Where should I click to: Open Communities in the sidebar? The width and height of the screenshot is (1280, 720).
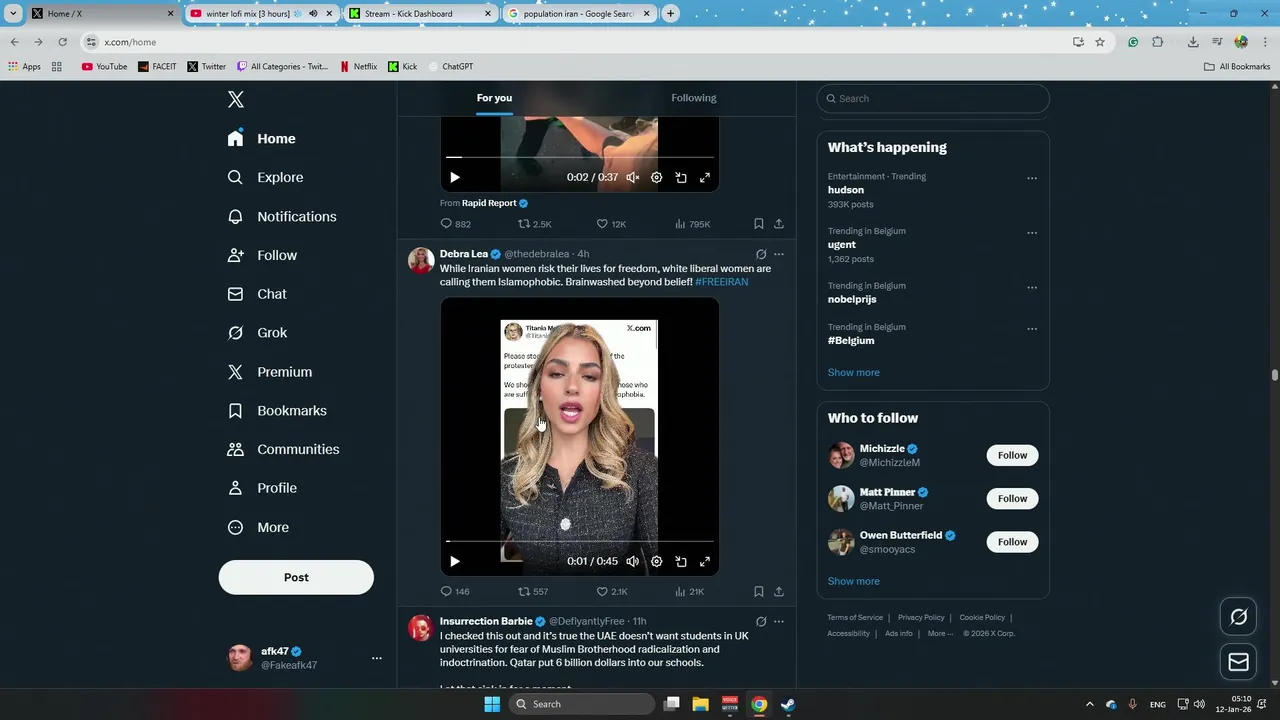pyautogui.click(x=283, y=449)
